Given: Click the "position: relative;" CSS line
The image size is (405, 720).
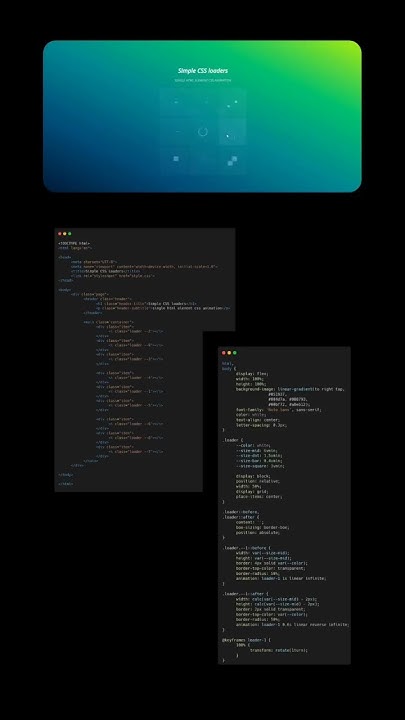Looking at the screenshot, I should point(259,481).
